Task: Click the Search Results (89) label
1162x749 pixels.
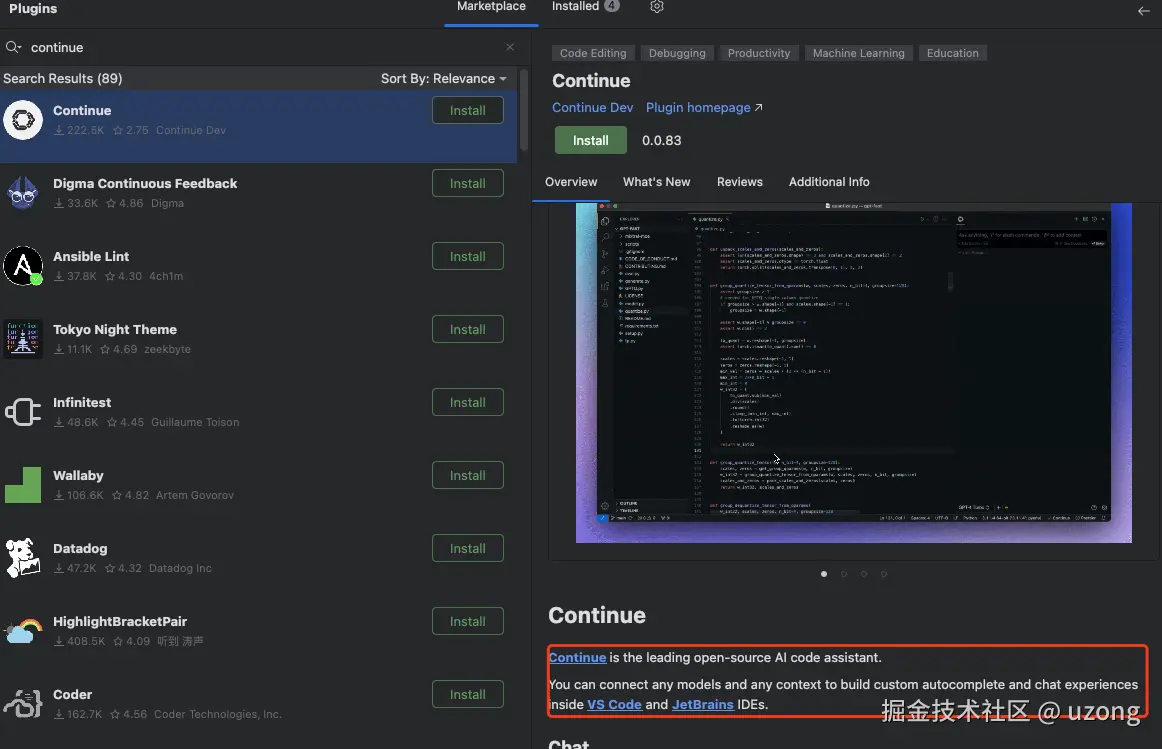Action: click(63, 79)
